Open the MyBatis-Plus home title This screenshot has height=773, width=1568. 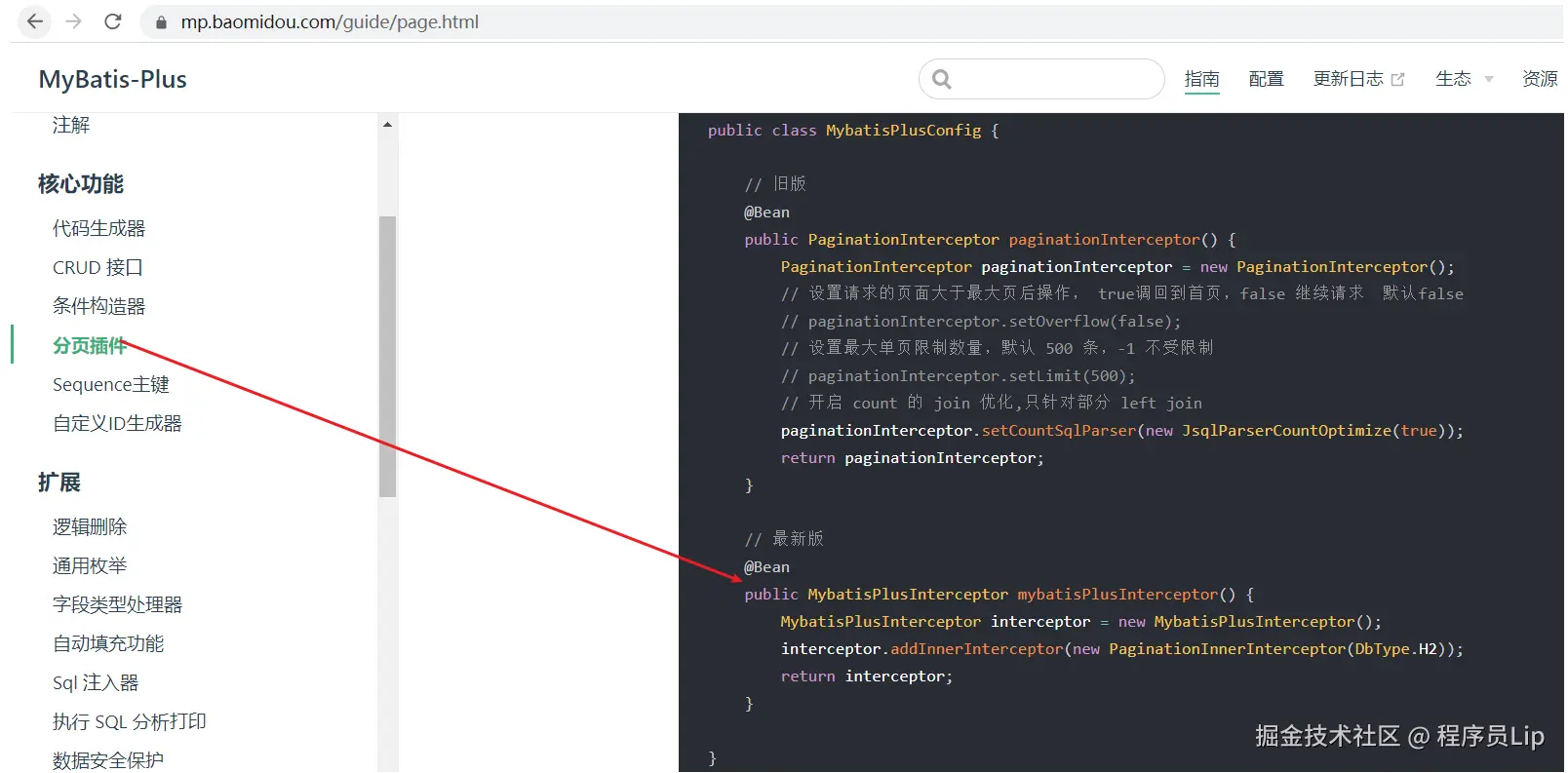[113, 79]
